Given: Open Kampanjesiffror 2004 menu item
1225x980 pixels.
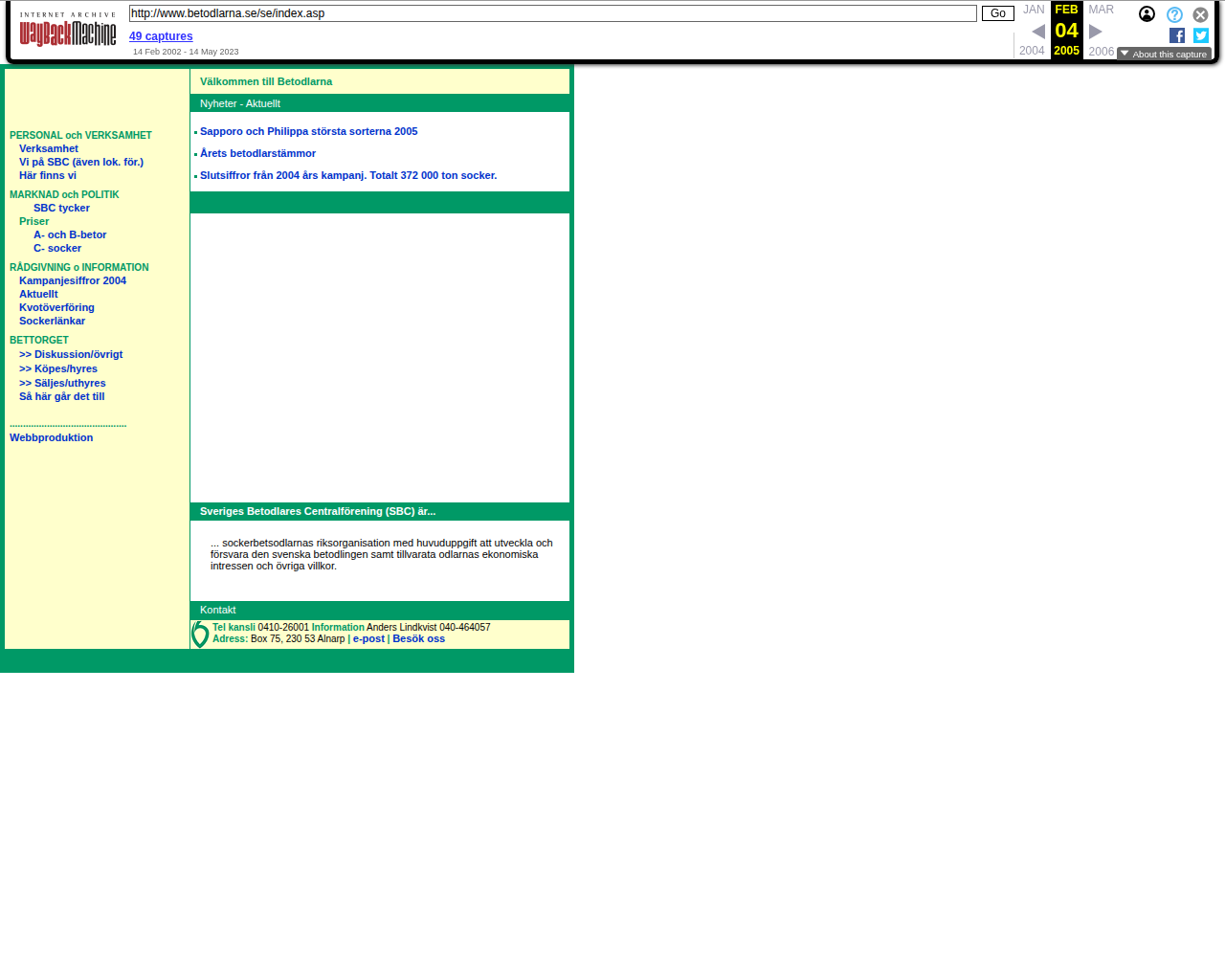Looking at the screenshot, I should (x=73, y=280).
